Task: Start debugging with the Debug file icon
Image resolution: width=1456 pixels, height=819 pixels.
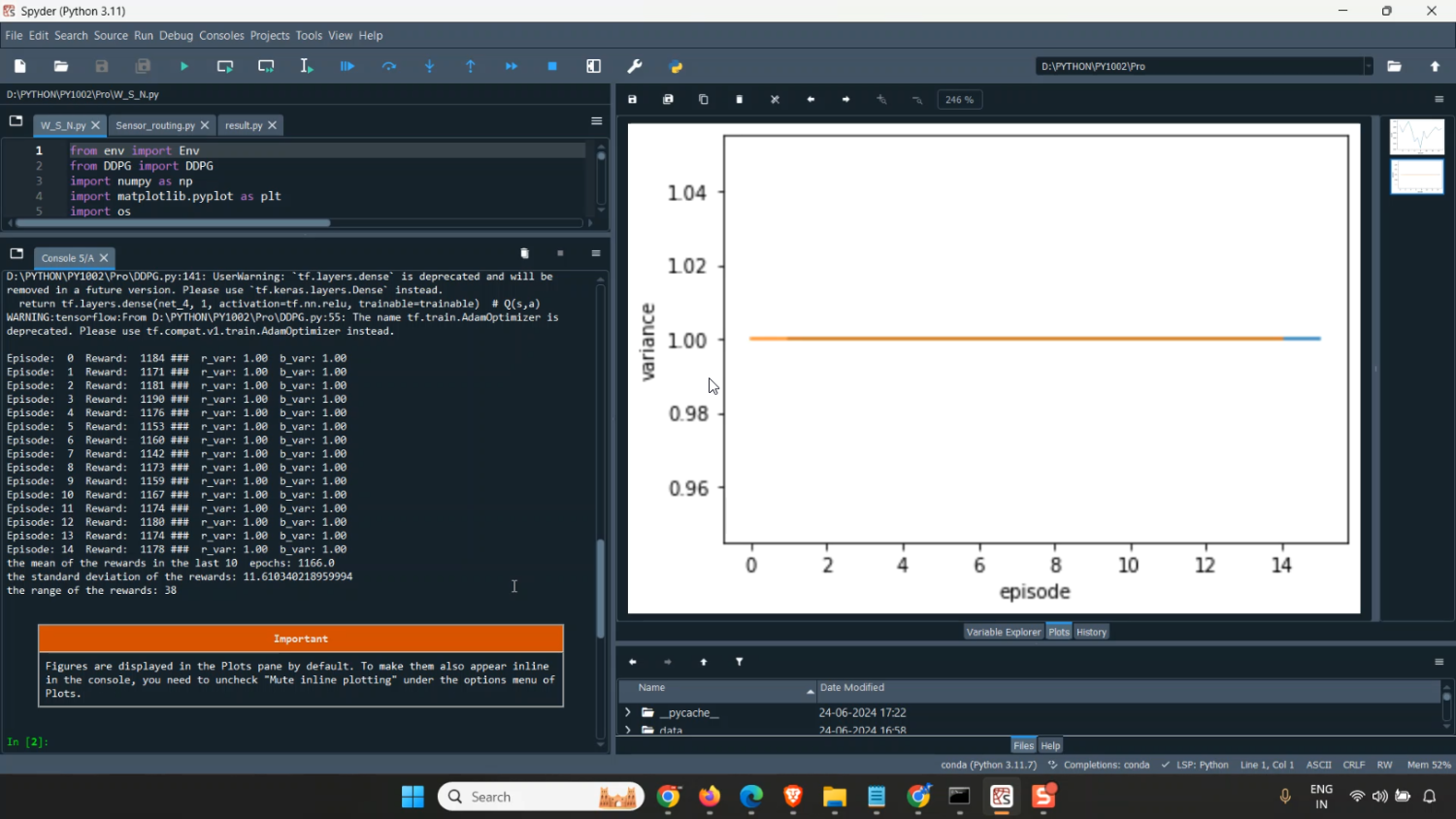Action: [347, 67]
